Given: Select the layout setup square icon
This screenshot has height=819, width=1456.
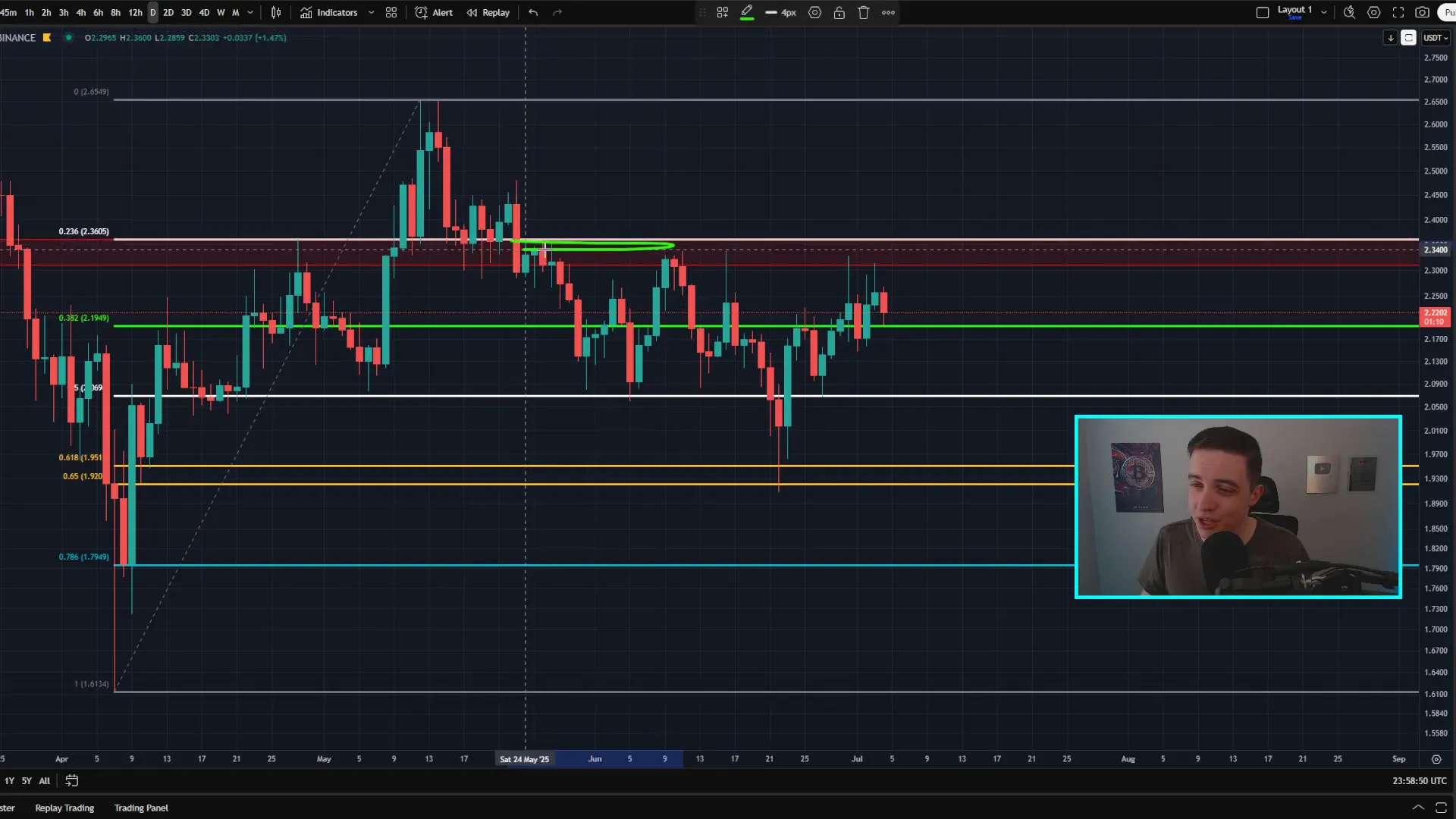Looking at the screenshot, I should click(x=1263, y=12).
